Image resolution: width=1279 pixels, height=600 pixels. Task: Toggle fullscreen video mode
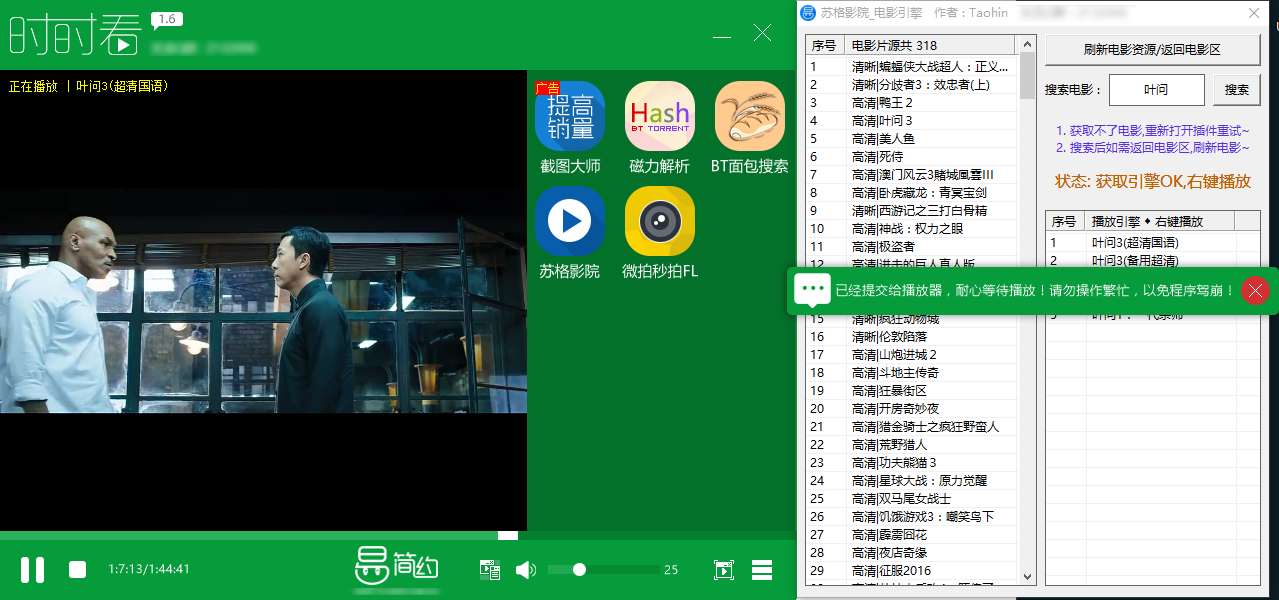click(x=723, y=570)
